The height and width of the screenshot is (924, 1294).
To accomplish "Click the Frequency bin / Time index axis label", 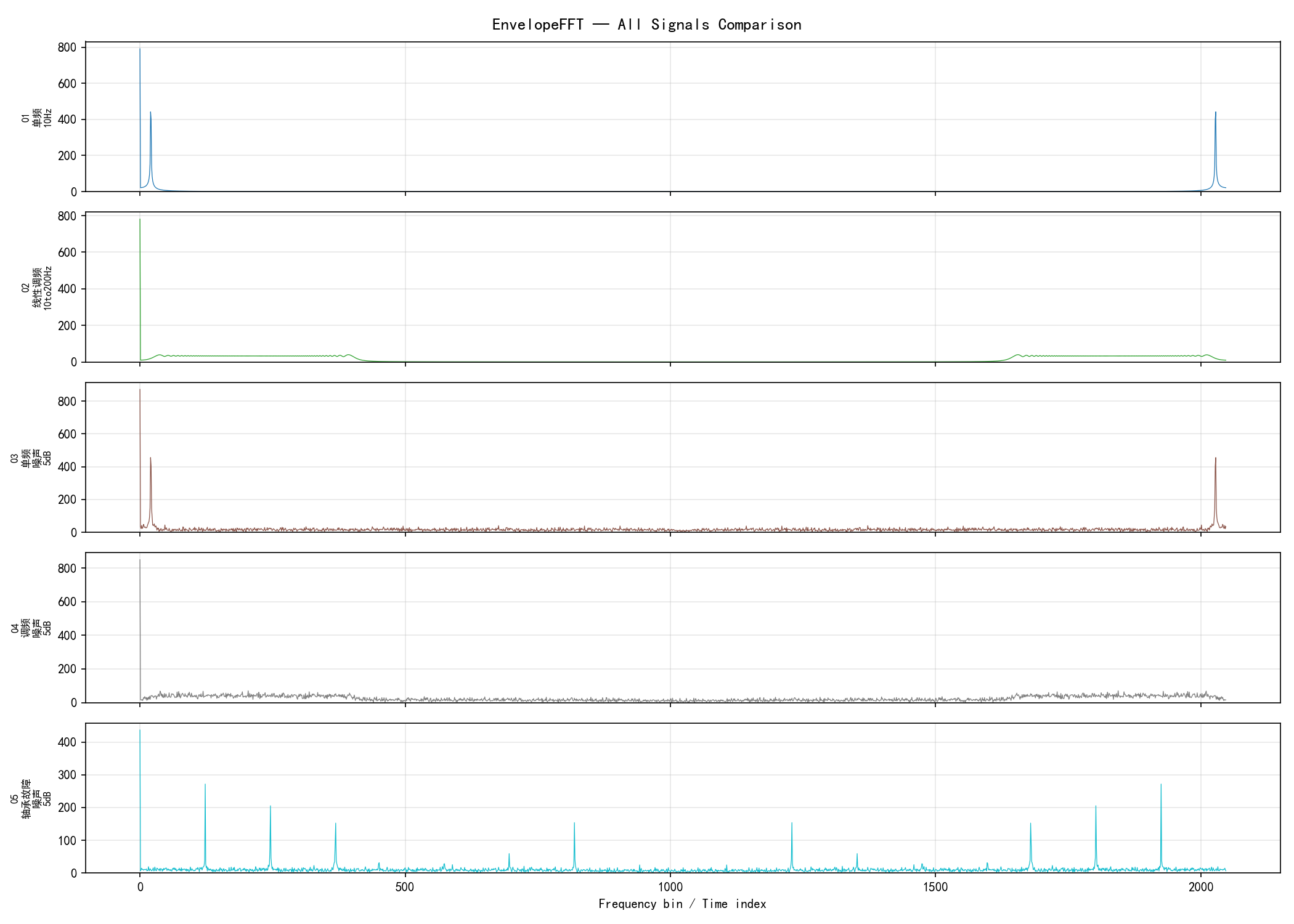I will coord(682,904).
